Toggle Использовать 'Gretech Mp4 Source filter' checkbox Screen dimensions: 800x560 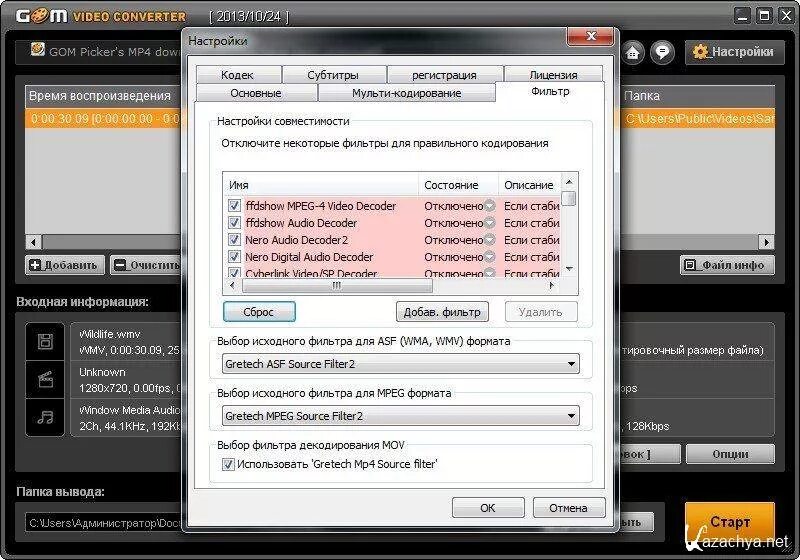click(228, 464)
